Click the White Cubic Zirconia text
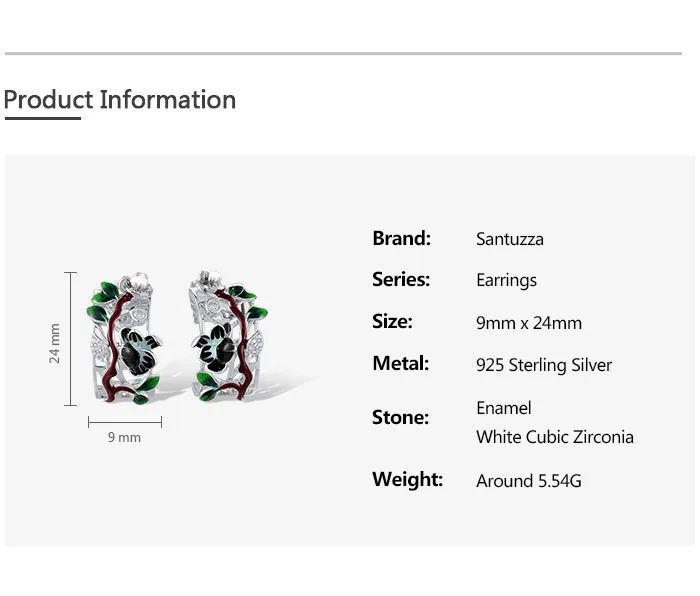Screen dimensions: 700x596 pos(555,437)
